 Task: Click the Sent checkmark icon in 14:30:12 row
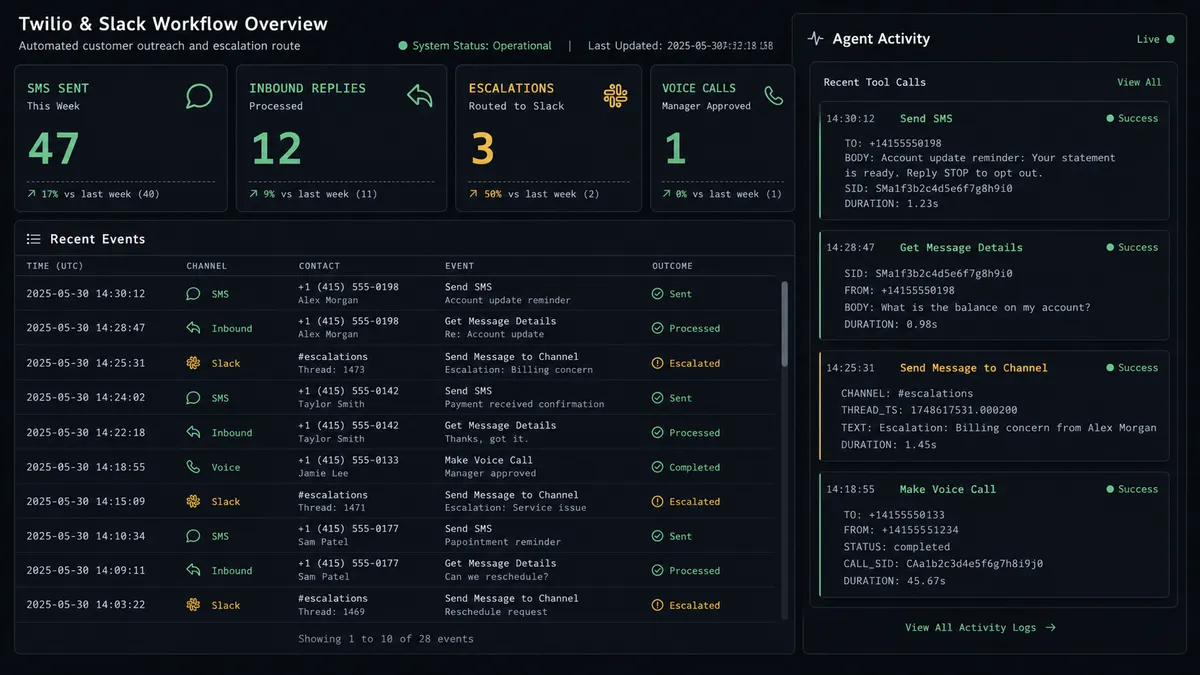657,294
